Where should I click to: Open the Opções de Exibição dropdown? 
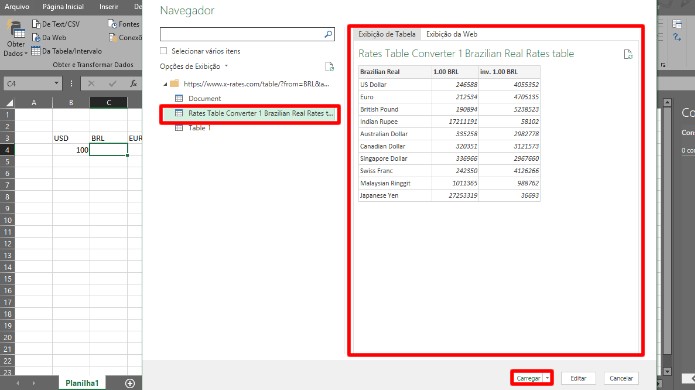point(194,66)
